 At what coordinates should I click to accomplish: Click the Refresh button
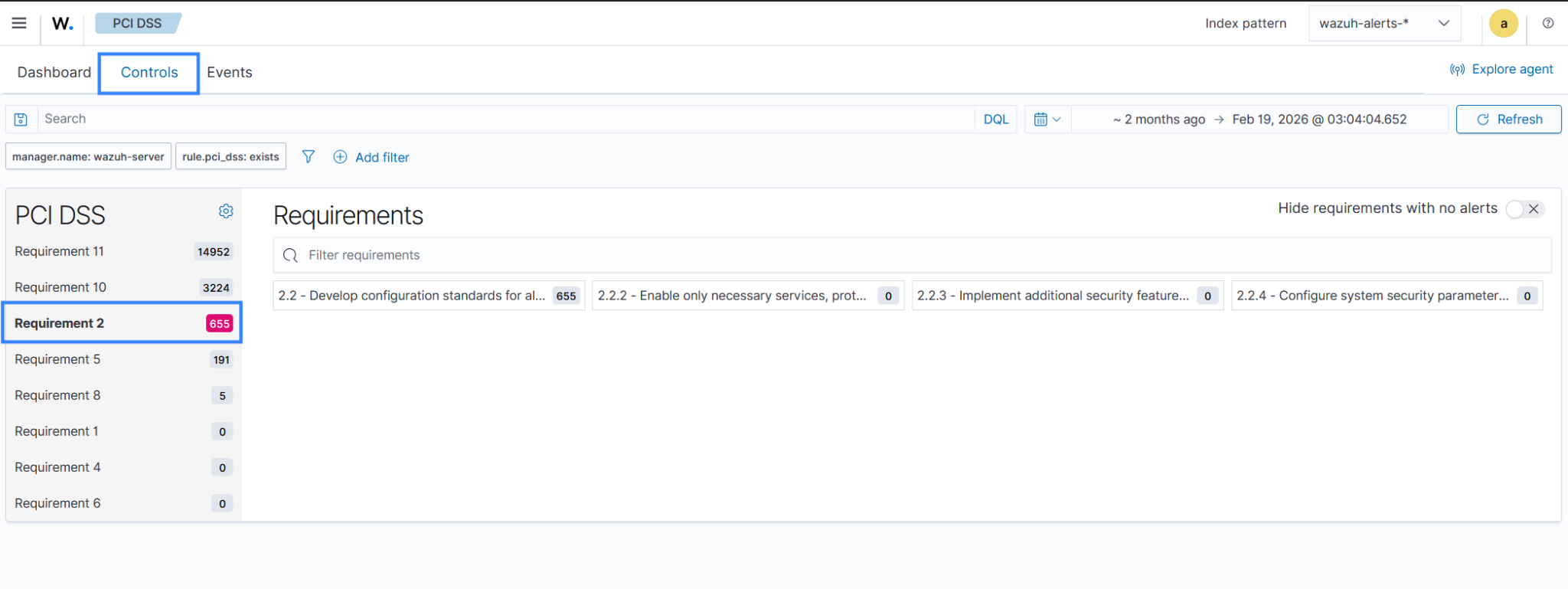[1508, 119]
